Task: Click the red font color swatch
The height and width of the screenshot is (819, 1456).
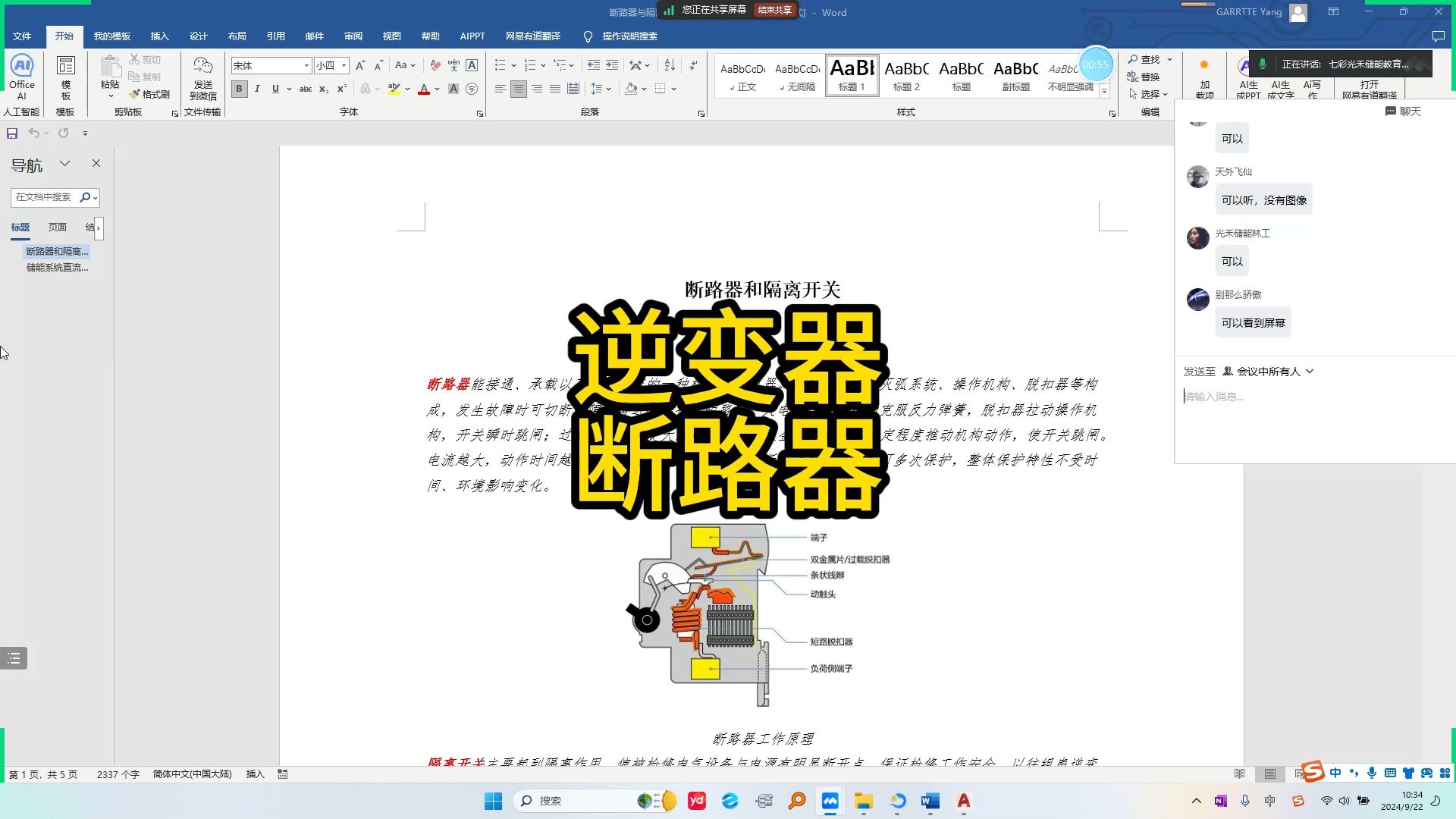Action: pyautogui.click(x=424, y=89)
